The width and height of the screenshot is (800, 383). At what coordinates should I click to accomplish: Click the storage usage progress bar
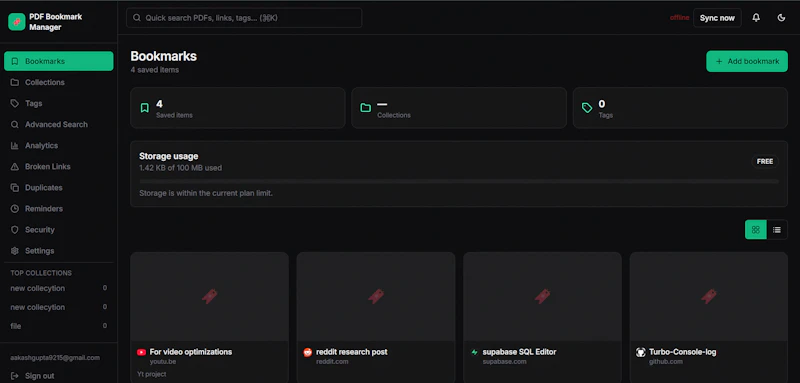(459, 181)
